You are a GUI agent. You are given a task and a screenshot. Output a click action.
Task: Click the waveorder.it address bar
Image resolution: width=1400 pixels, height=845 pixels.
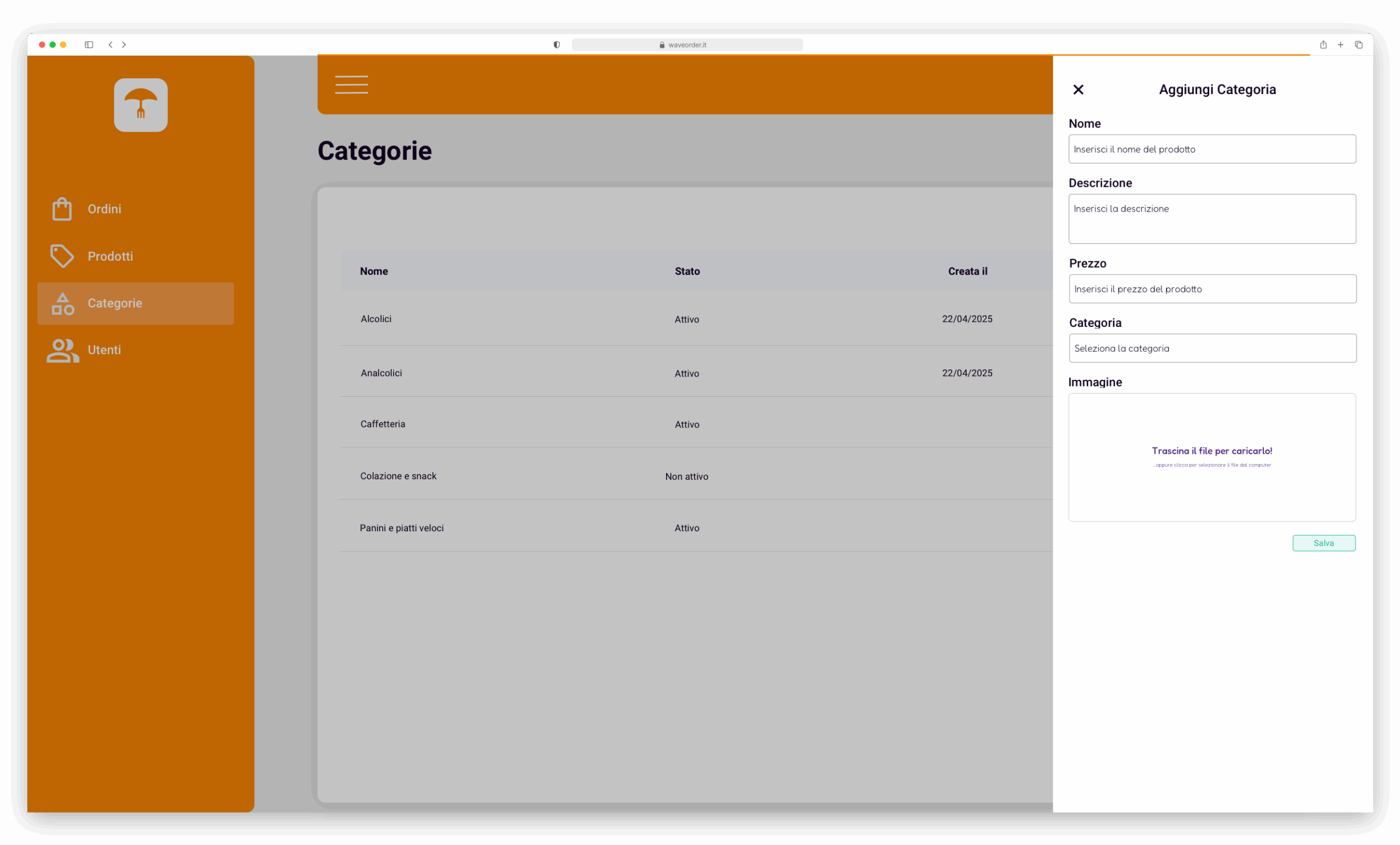click(686, 45)
